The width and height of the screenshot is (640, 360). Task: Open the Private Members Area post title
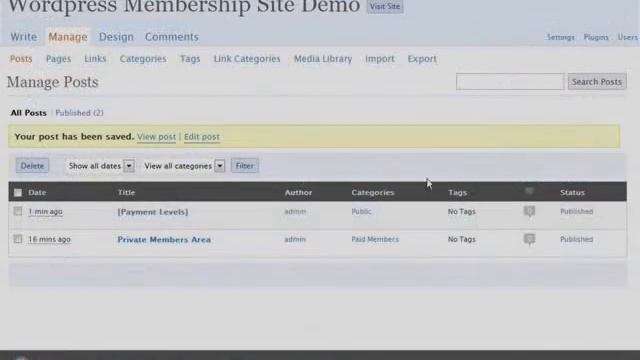pyautogui.click(x=164, y=240)
